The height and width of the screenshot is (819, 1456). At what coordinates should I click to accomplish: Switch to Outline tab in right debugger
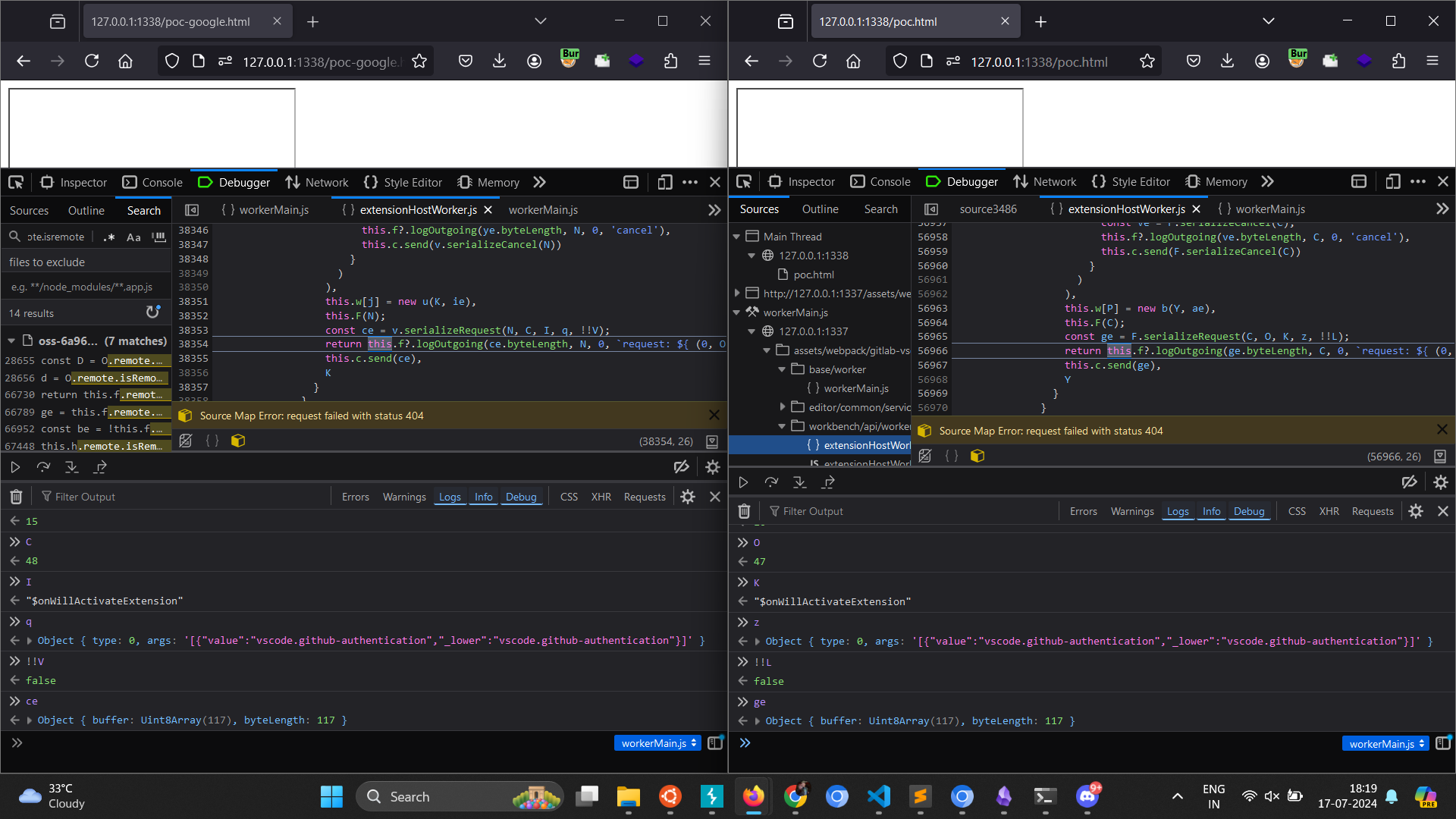(x=820, y=209)
